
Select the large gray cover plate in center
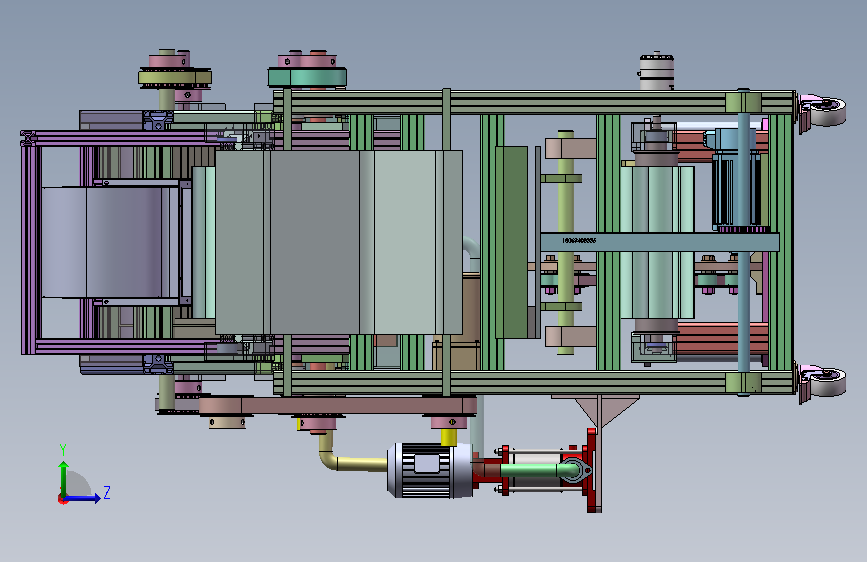coord(338,242)
